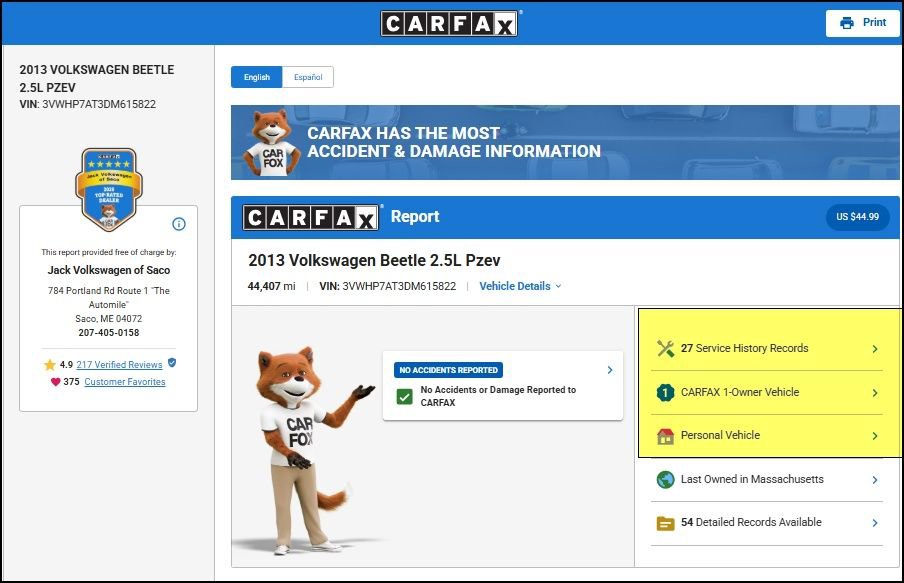Click the accident & damage information banner text
The width and height of the screenshot is (904, 583).
454,142
